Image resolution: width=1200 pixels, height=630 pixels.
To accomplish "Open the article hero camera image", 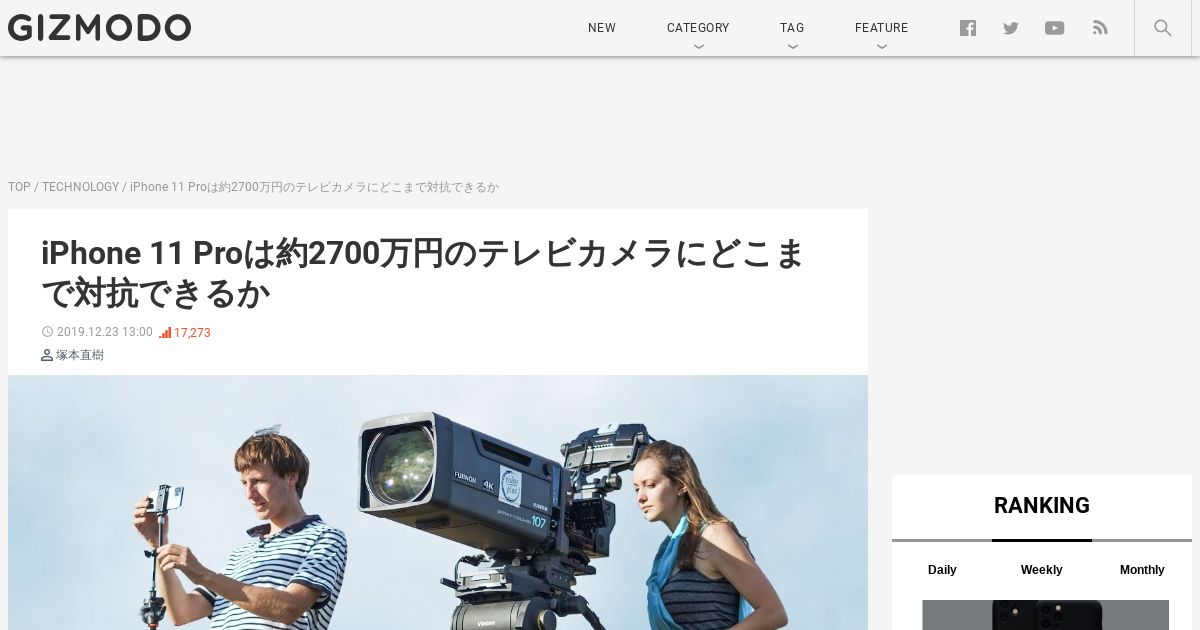I will [x=438, y=502].
